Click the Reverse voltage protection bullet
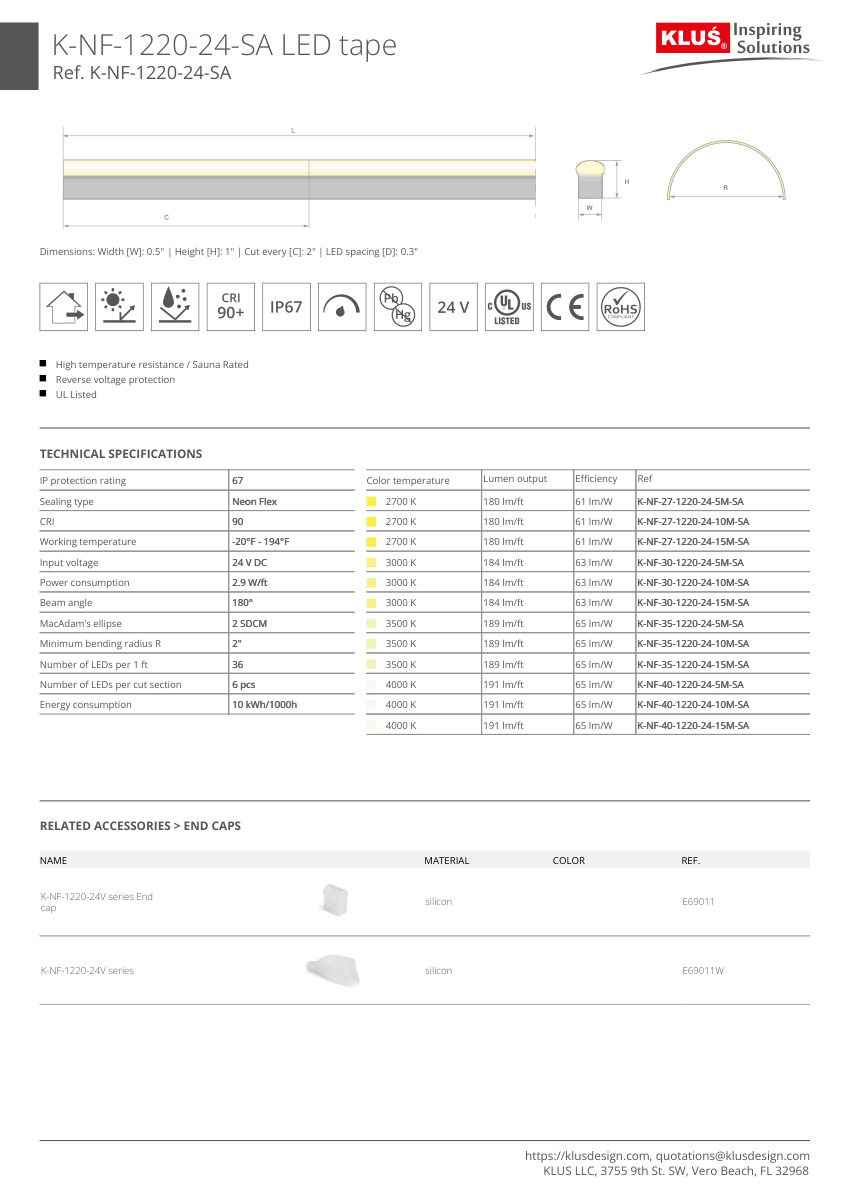Image resolution: width=850 pixels, height=1203 pixels. coord(115,380)
